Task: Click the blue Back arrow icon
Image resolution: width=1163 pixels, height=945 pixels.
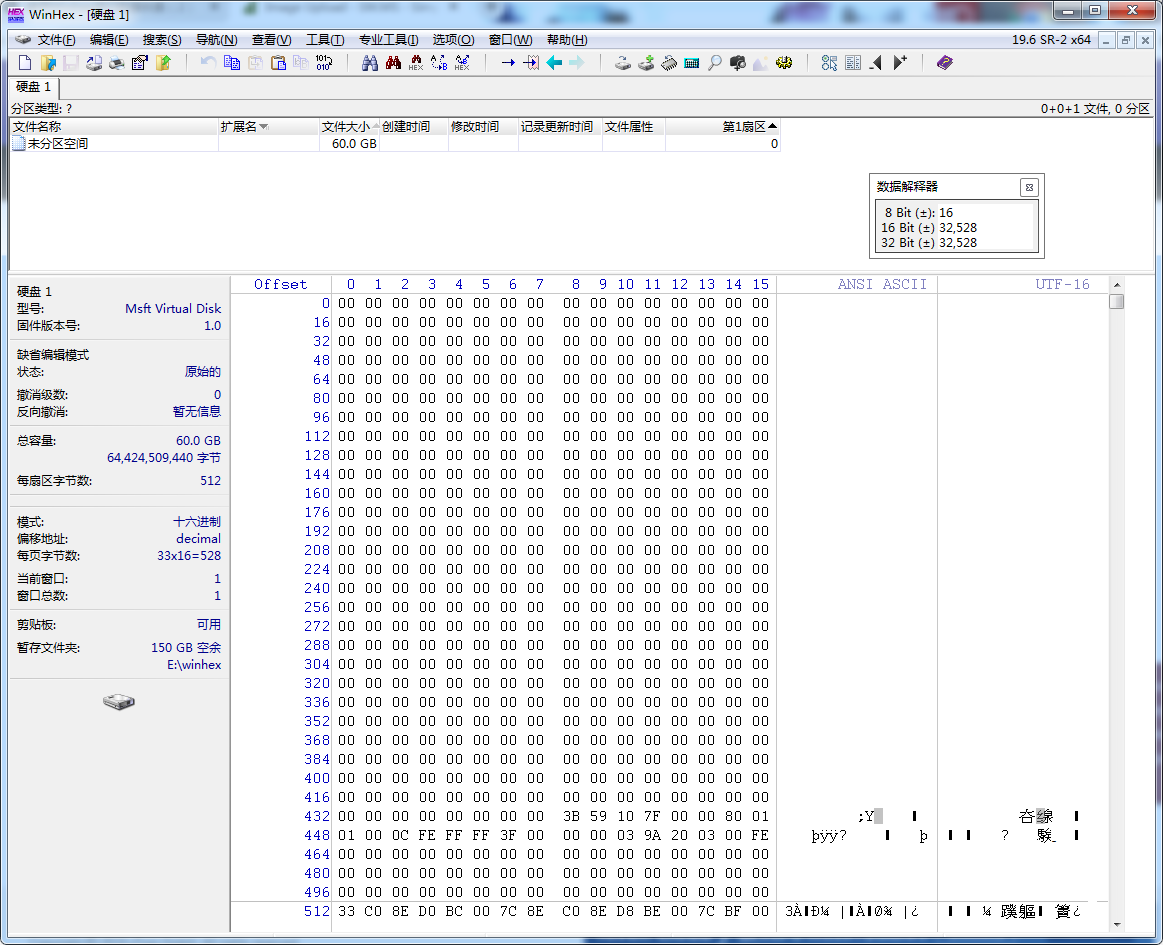Action: (554, 63)
